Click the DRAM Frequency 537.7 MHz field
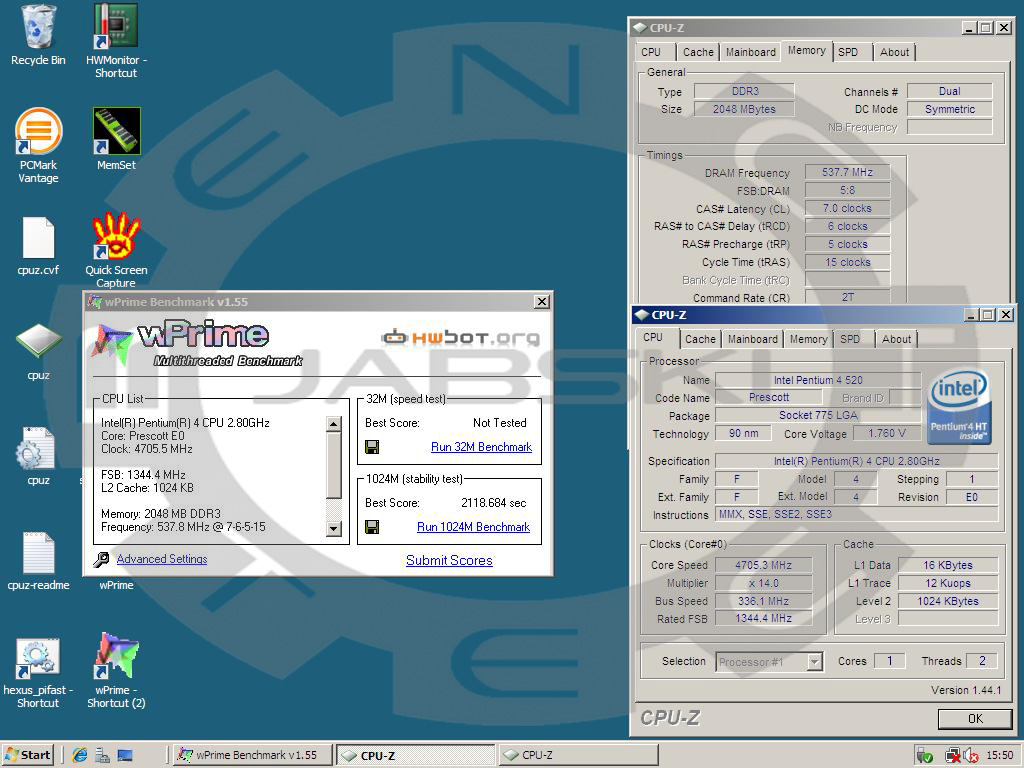1024x768 pixels. (847, 172)
